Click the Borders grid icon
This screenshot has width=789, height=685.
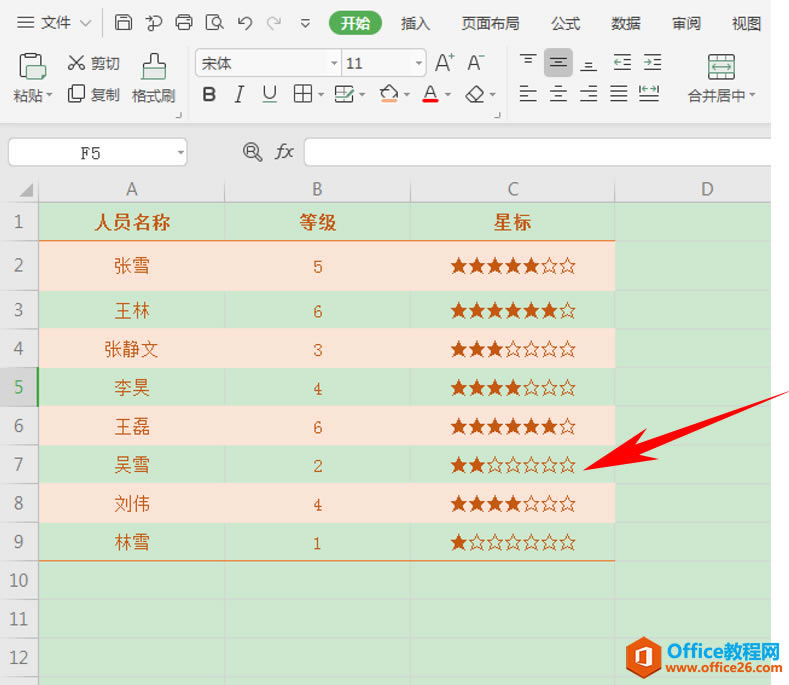click(303, 94)
